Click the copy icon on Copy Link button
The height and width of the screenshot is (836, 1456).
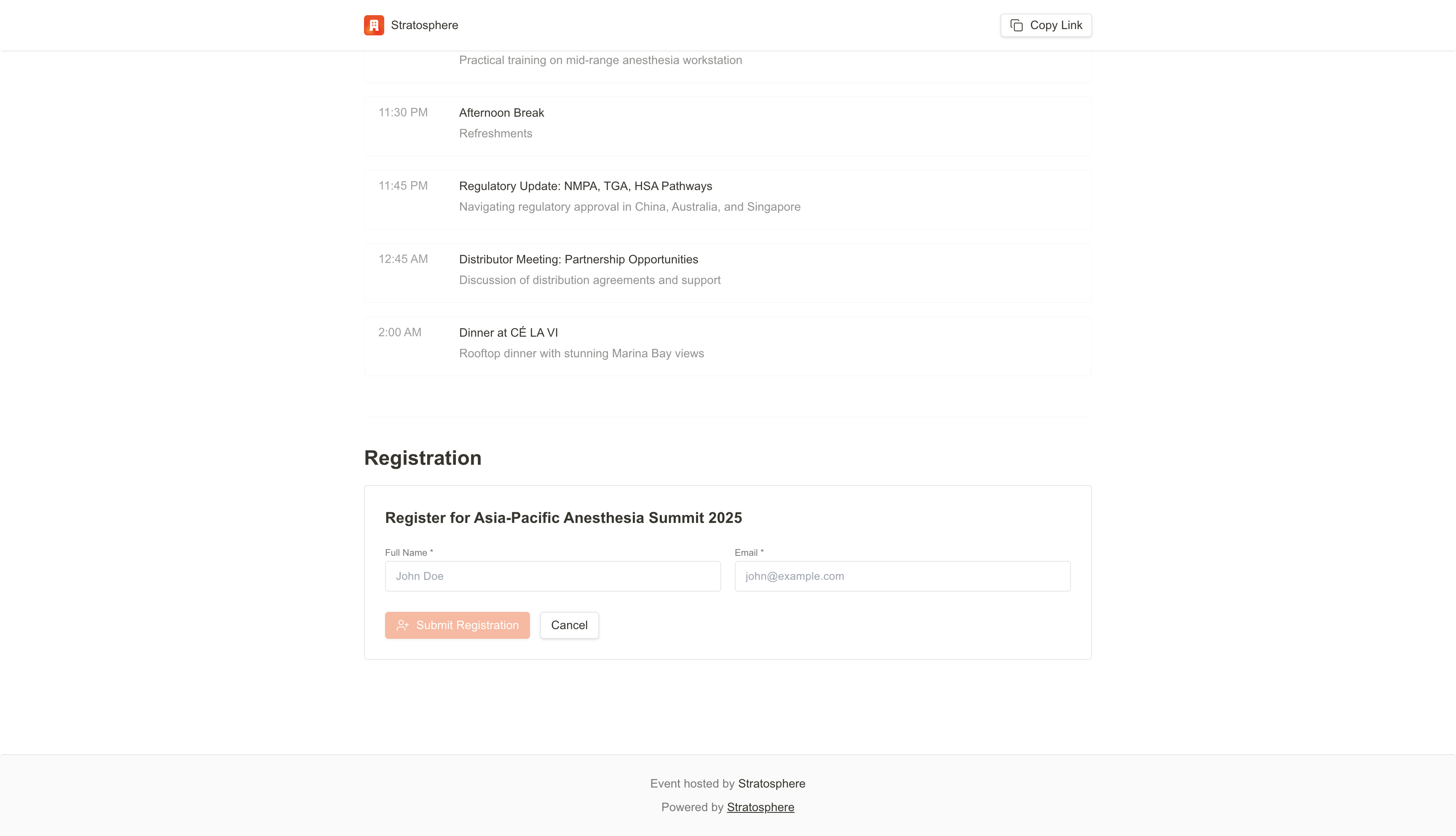point(1017,25)
